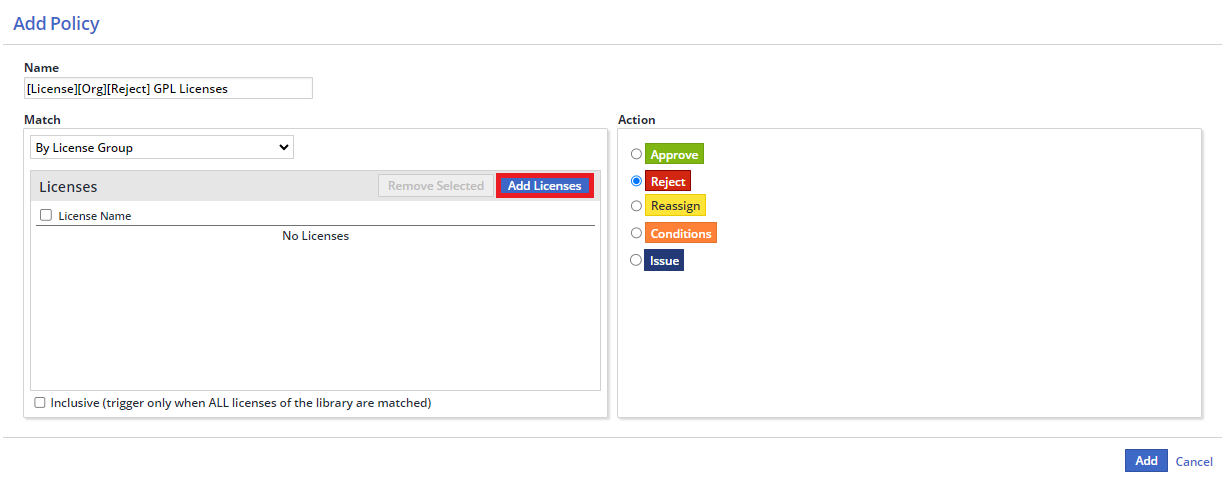The image size is (1229, 477).
Task: Open the By License Group dropdown
Action: click(x=161, y=148)
